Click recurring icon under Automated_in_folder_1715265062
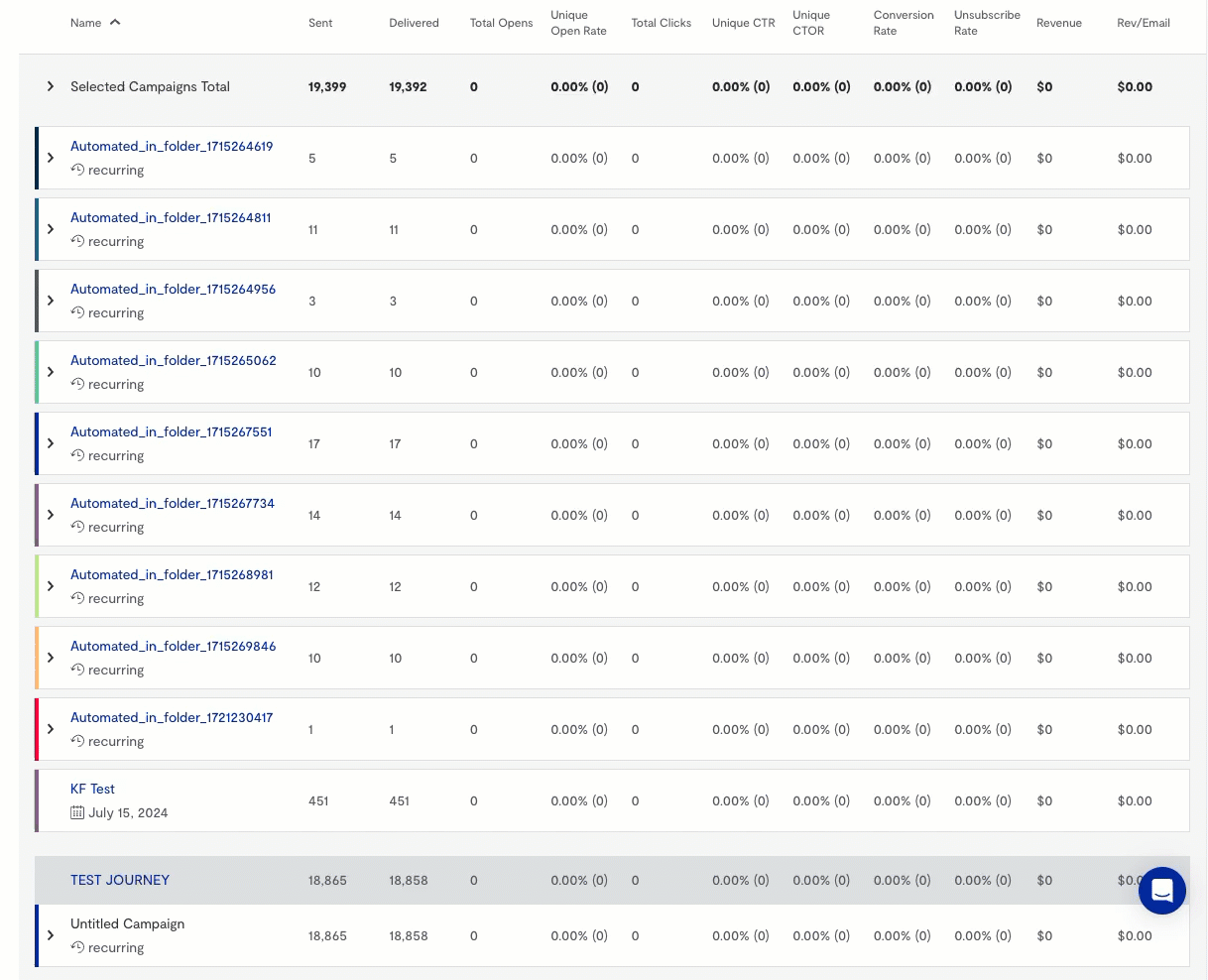This screenshot has height=980, width=1208. point(77,384)
